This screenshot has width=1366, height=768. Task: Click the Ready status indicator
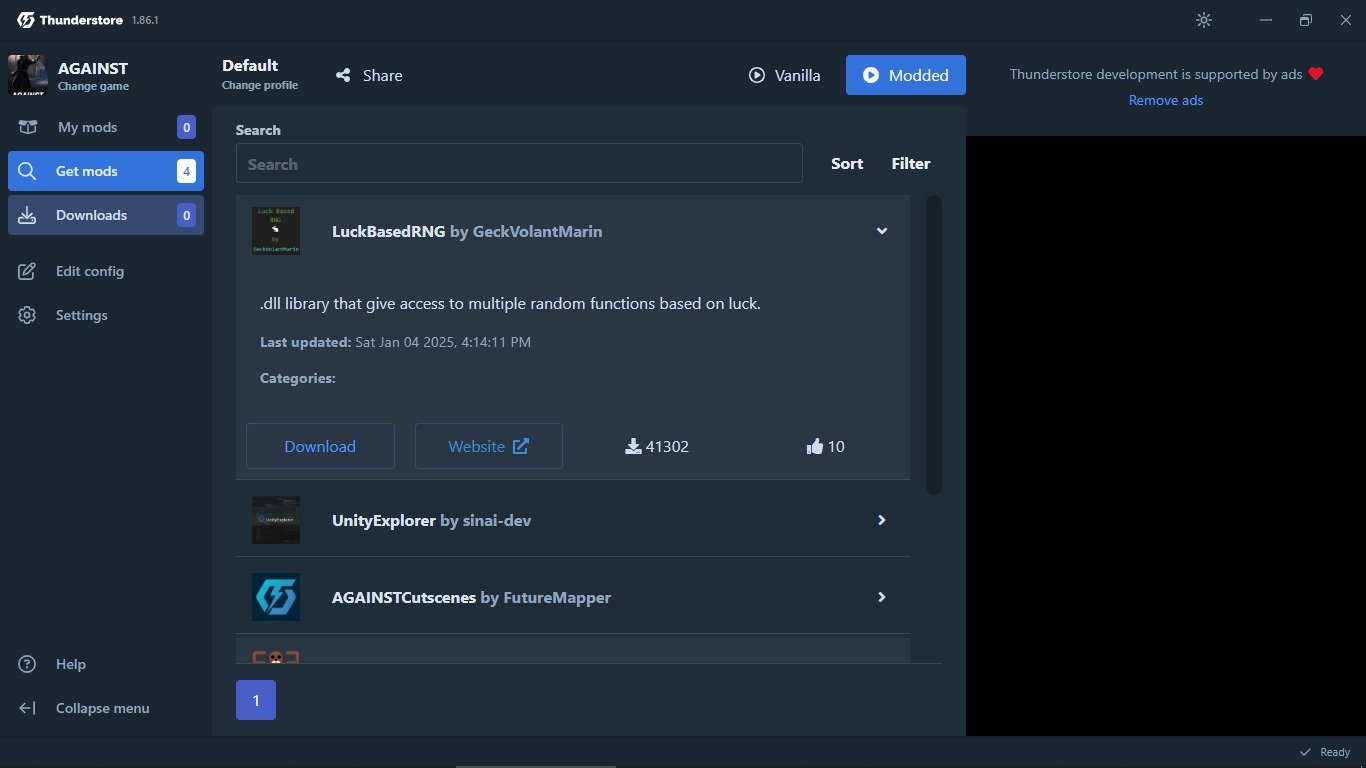pos(1324,752)
